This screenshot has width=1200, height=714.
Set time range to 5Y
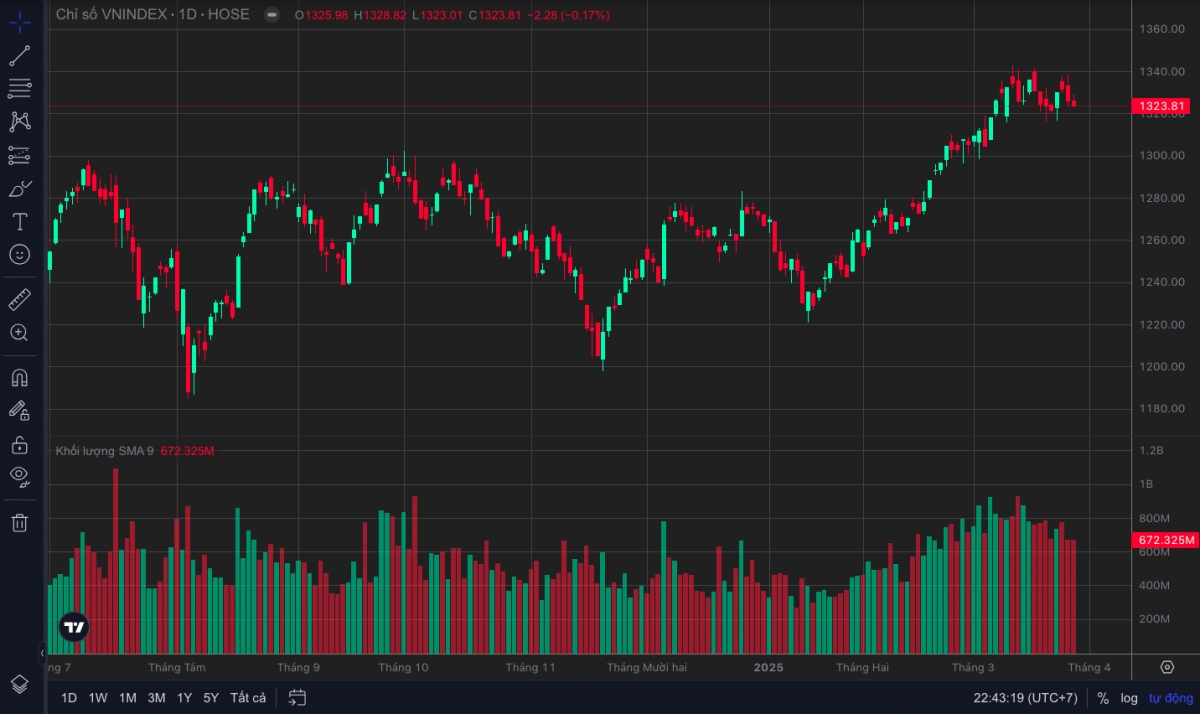click(211, 697)
